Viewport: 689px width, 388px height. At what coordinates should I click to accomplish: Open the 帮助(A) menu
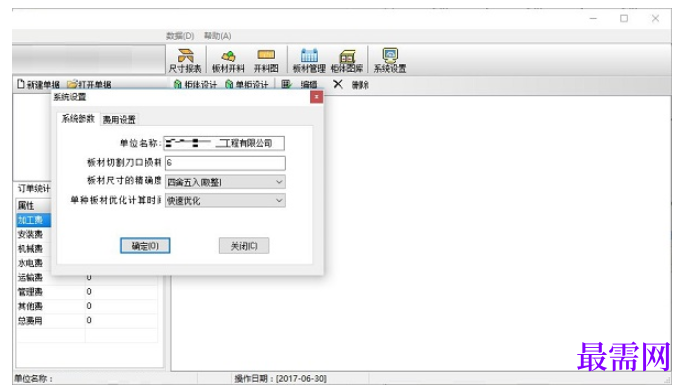pos(218,36)
